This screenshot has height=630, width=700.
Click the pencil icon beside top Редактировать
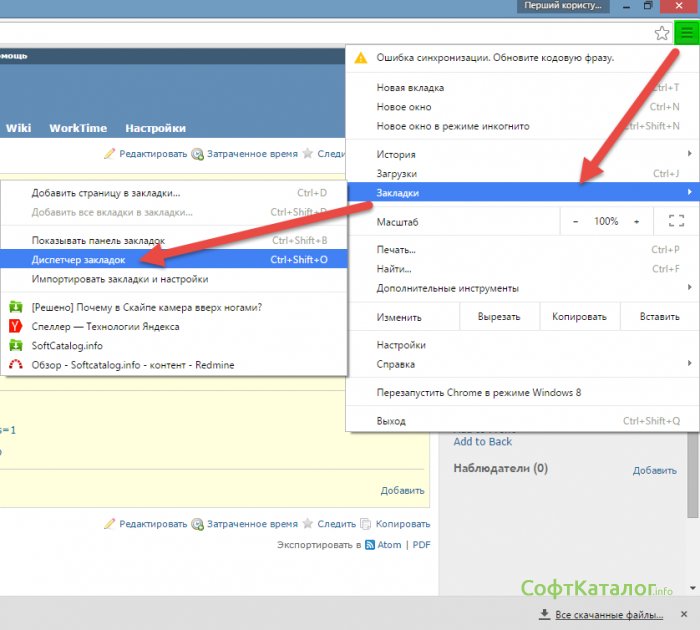110,154
